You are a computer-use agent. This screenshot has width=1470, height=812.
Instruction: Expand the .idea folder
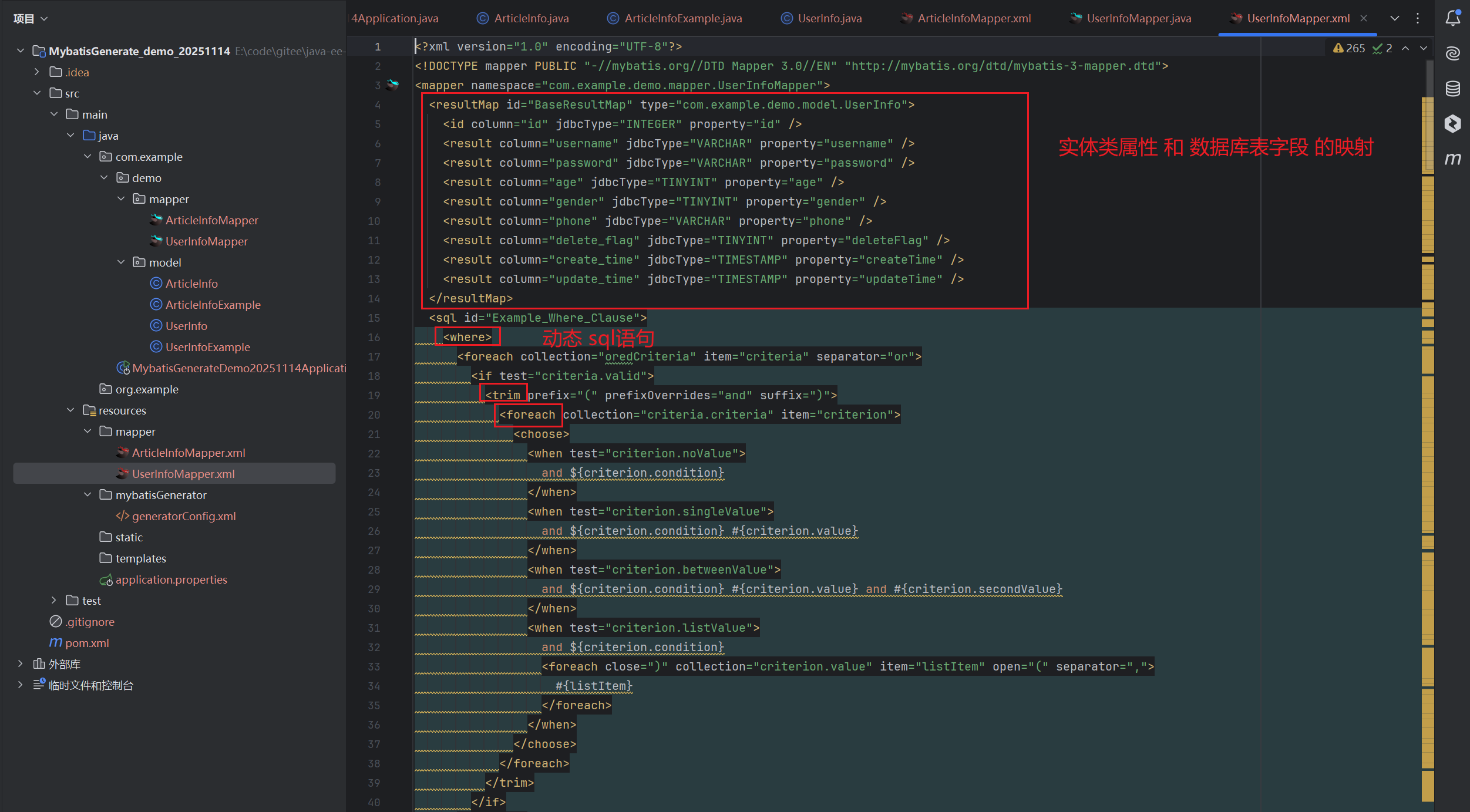pyautogui.click(x=37, y=72)
